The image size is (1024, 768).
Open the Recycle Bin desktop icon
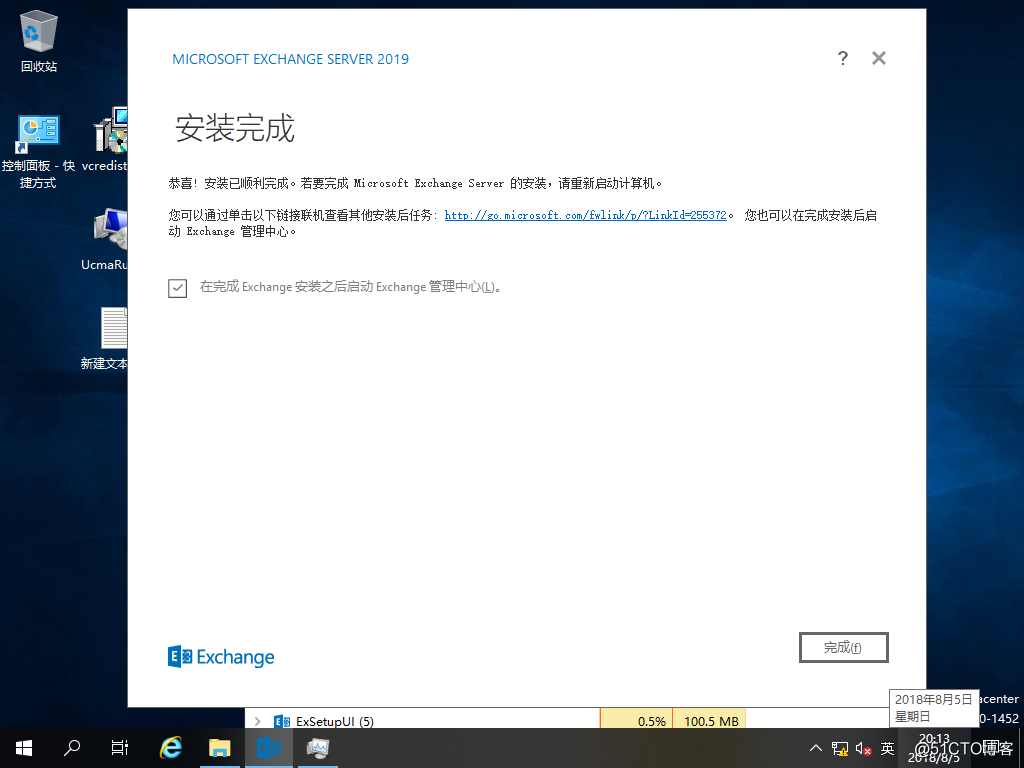39,42
